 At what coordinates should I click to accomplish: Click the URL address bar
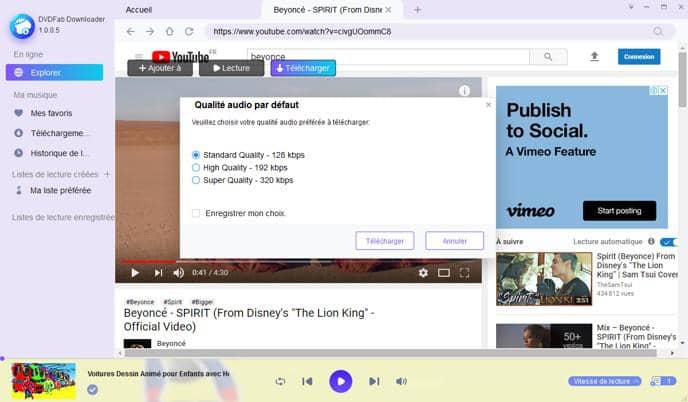420,31
